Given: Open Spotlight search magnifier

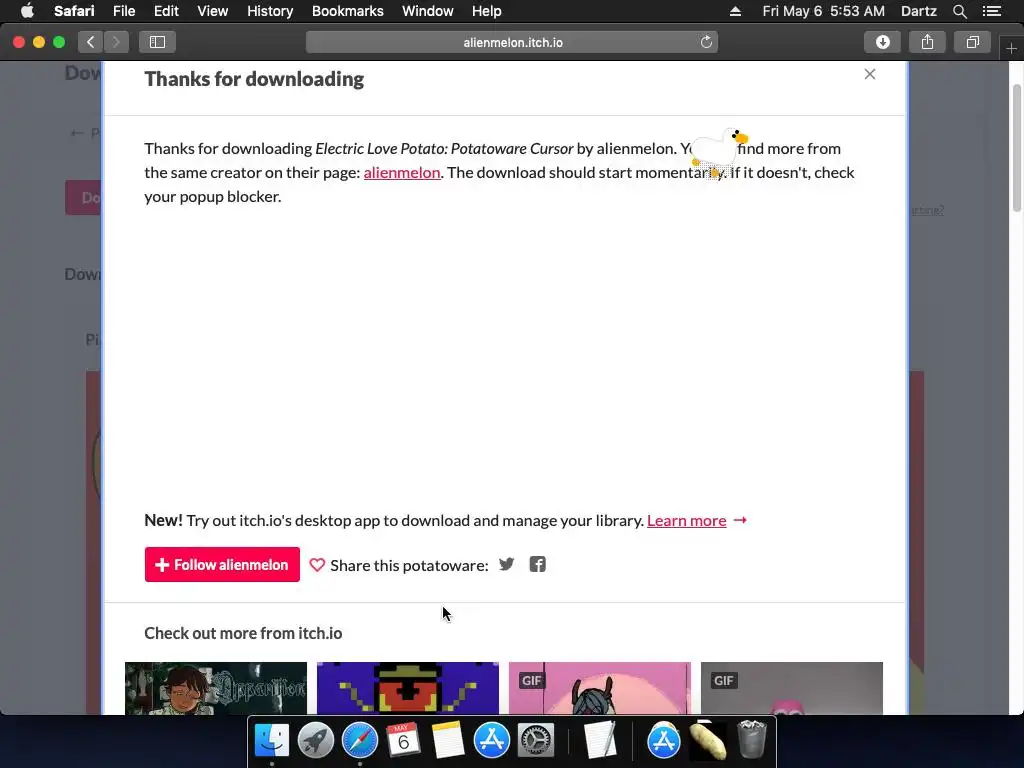Looking at the screenshot, I should (959, 11).
